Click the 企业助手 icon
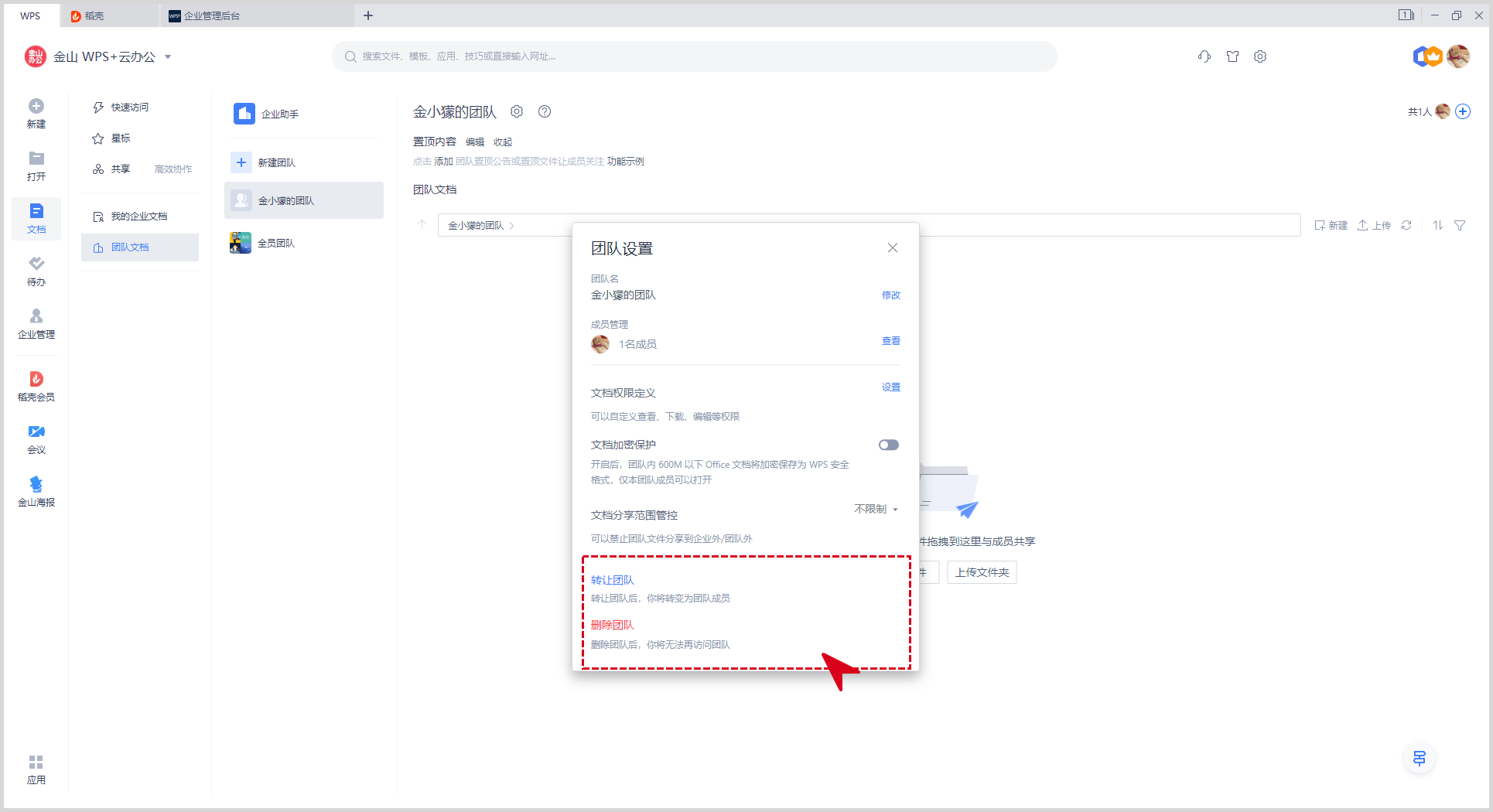1493x812 pixels. click(x=244, y=114)
